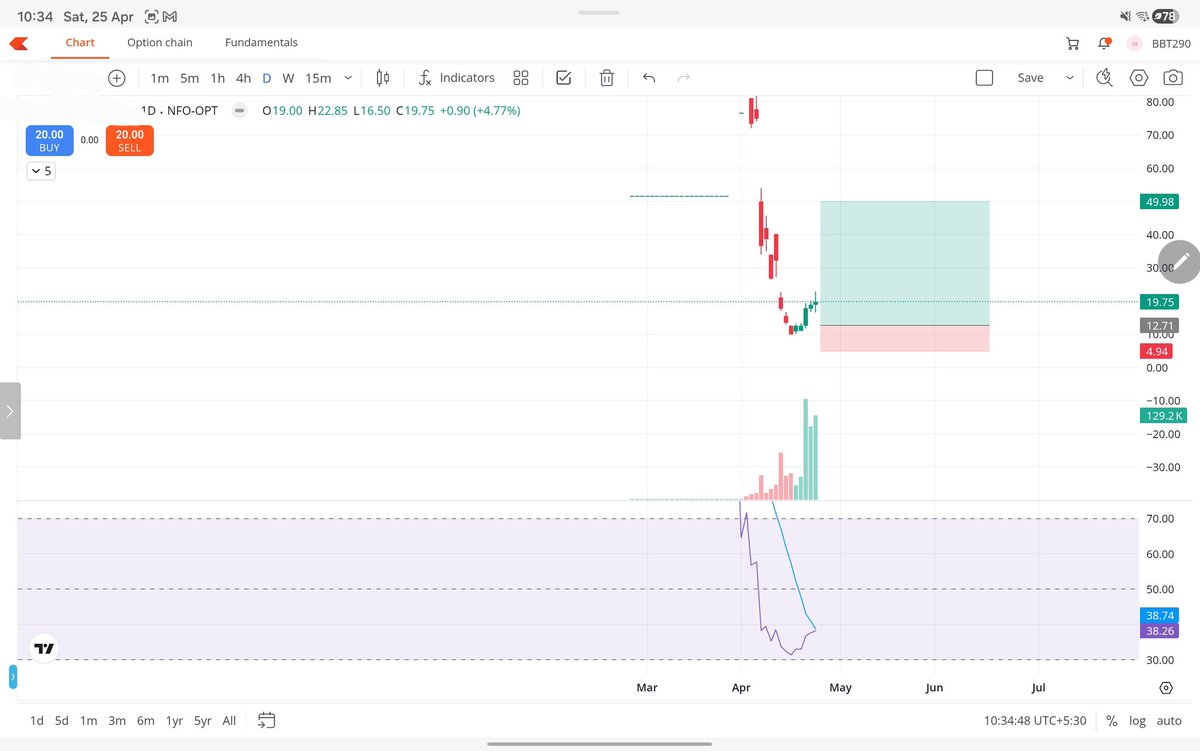Select the W weekly interval

click(x=288, y=78)
